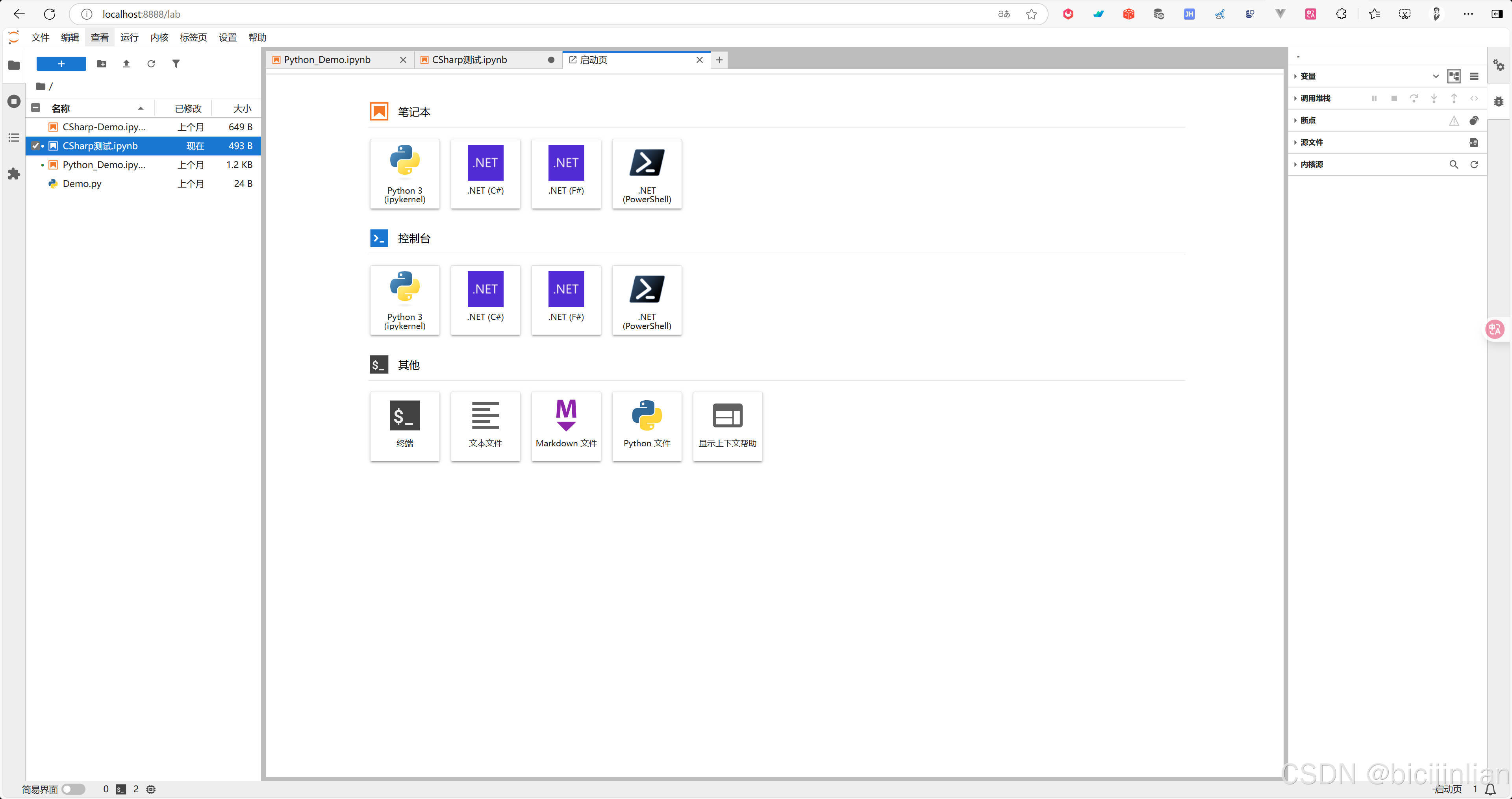Viewport: 1512px width, 799px height.
Task: Uncheck the CSharp测试.ipynb file checkbox
Action: (36, 146)
